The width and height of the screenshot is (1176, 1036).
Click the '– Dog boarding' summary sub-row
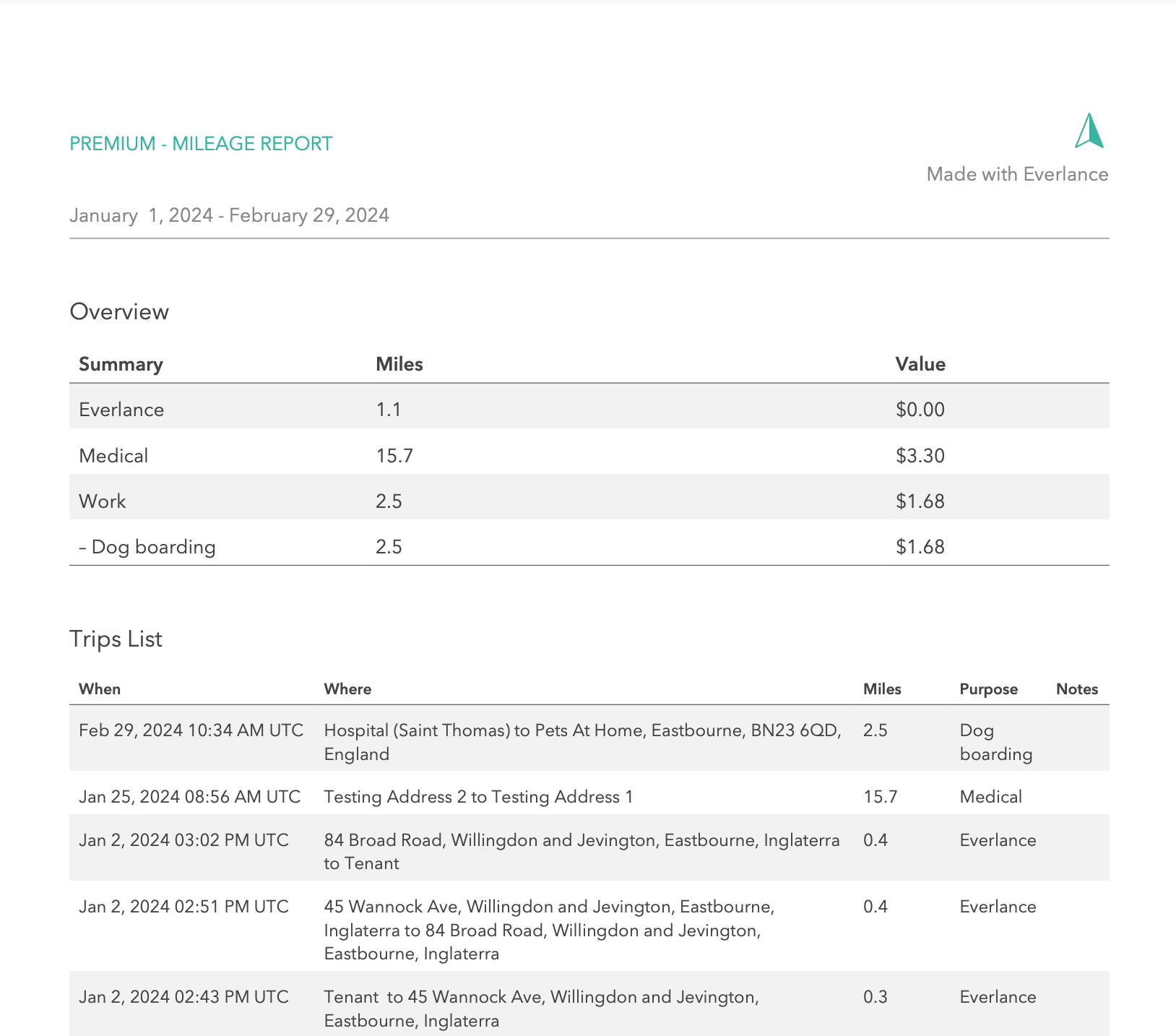point(147,547)
